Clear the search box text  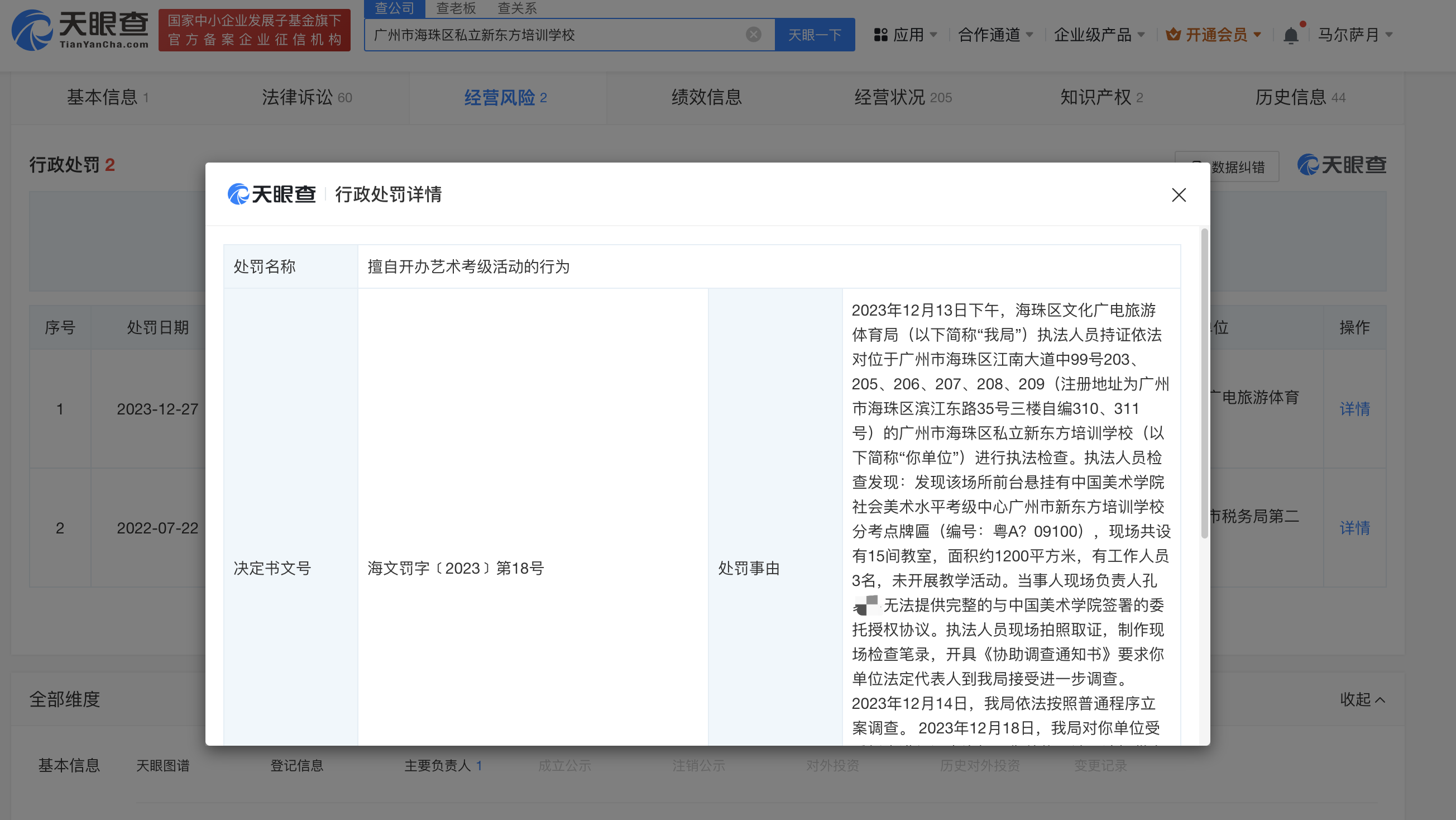[x=753, y=35]
